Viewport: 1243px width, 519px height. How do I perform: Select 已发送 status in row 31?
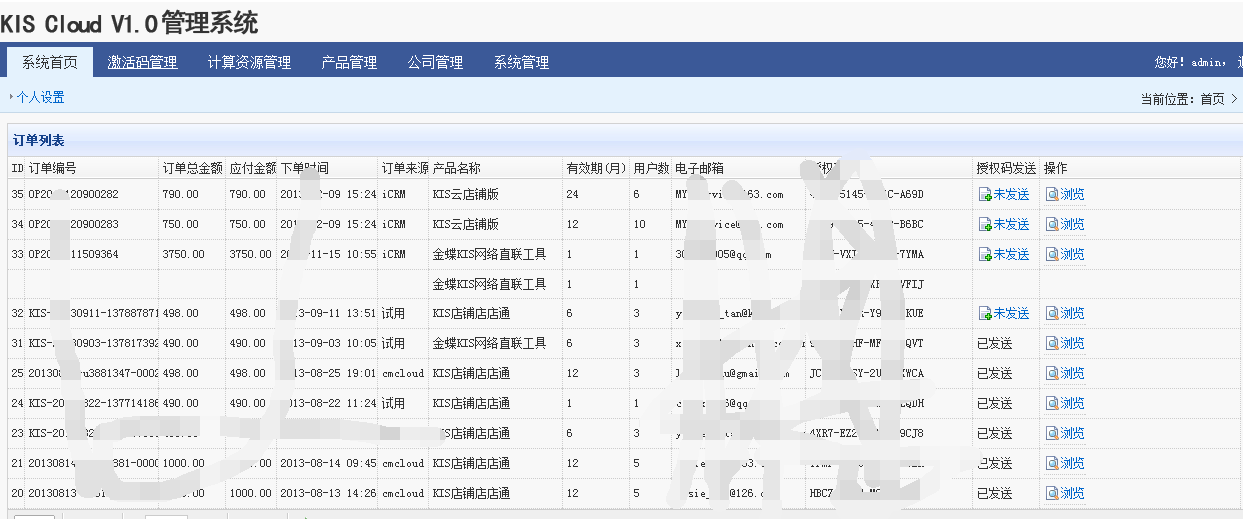point(994,344)
